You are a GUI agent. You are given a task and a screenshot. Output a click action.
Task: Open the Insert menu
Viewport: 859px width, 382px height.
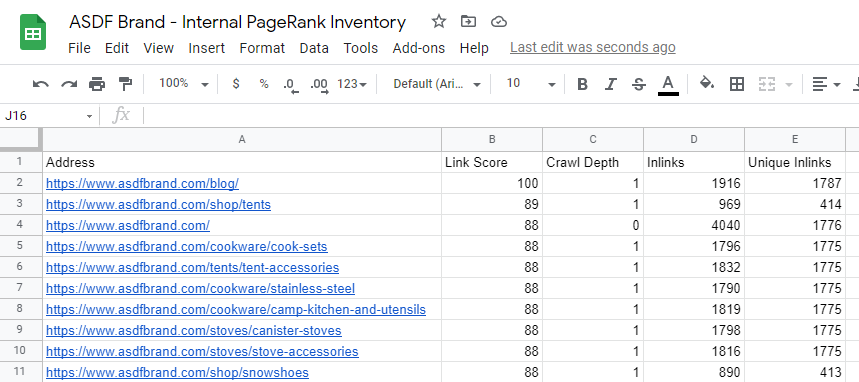click(207, 48)
